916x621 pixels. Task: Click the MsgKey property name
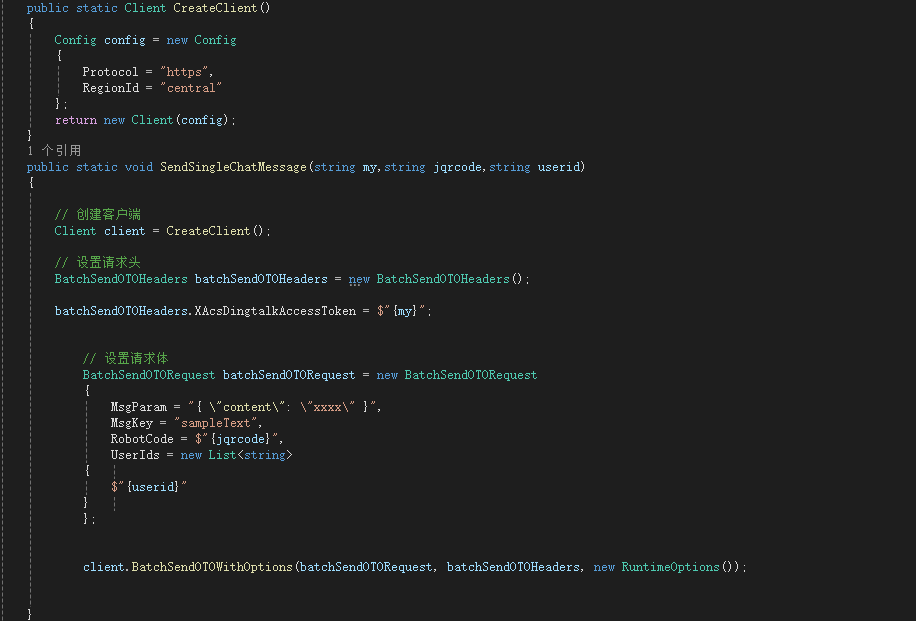click(131, 422)
